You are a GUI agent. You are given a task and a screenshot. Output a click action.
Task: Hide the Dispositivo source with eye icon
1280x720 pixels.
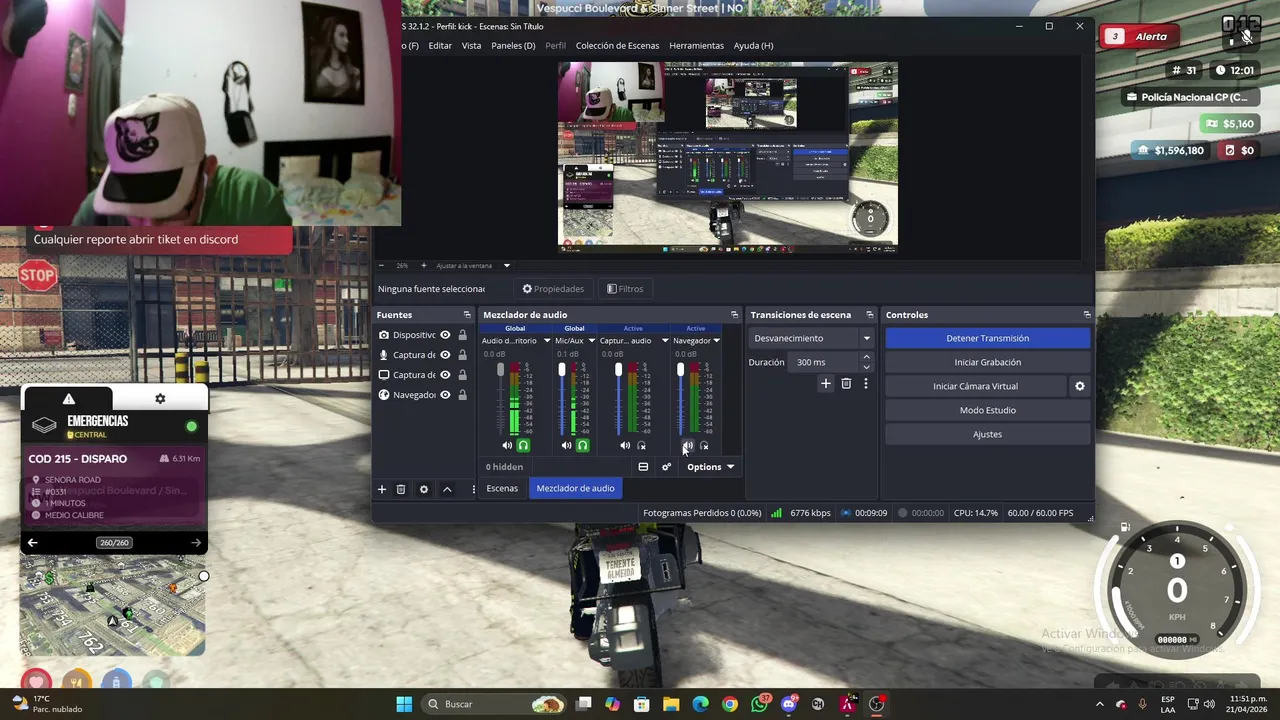pyautogui.click(x=446, y=335)
